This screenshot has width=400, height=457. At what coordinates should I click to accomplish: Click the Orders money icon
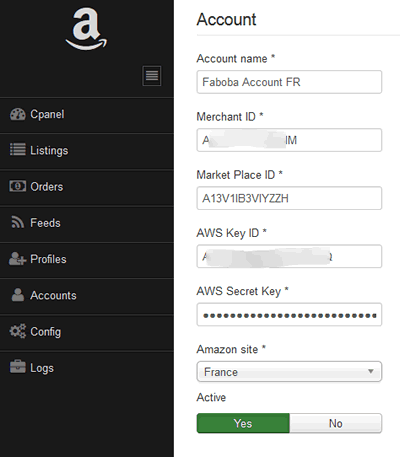click(x=17, y=186)
